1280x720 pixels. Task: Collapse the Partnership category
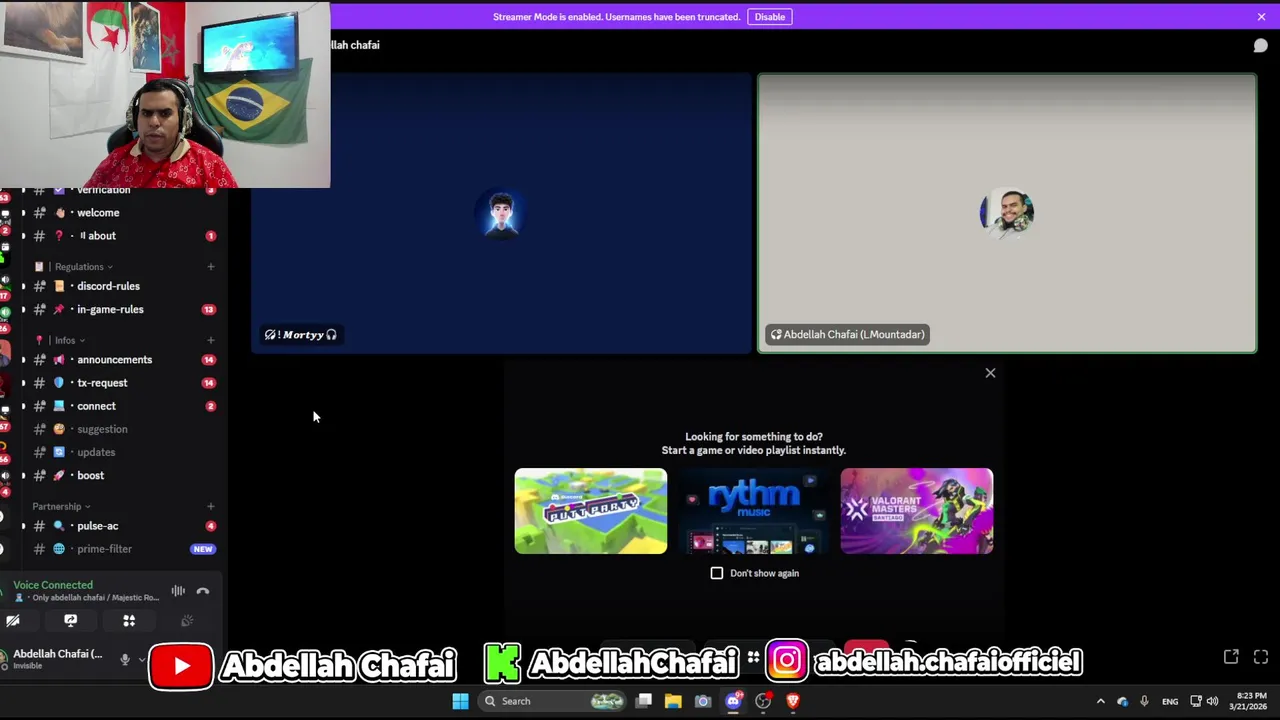[62, 506]
